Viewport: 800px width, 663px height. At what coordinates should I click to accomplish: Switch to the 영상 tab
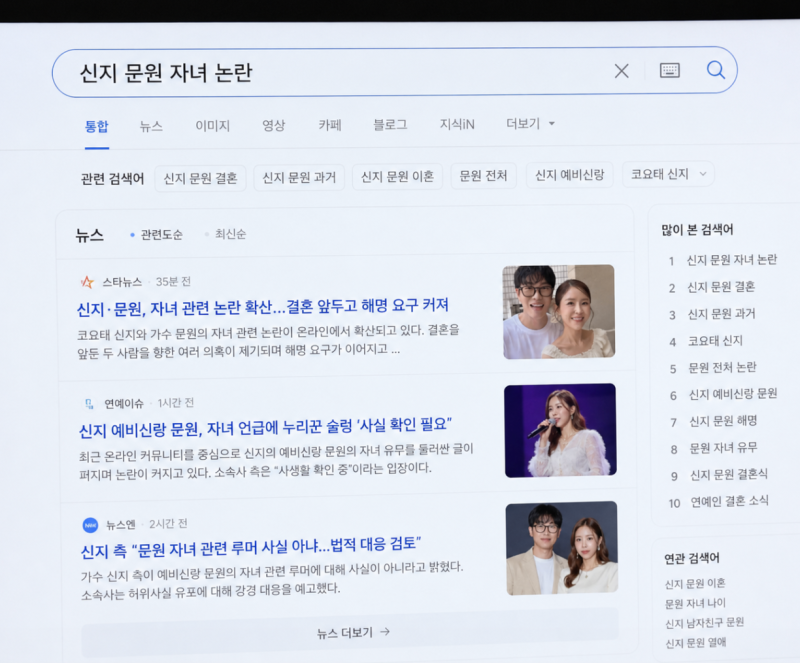(x=273, y=125)
